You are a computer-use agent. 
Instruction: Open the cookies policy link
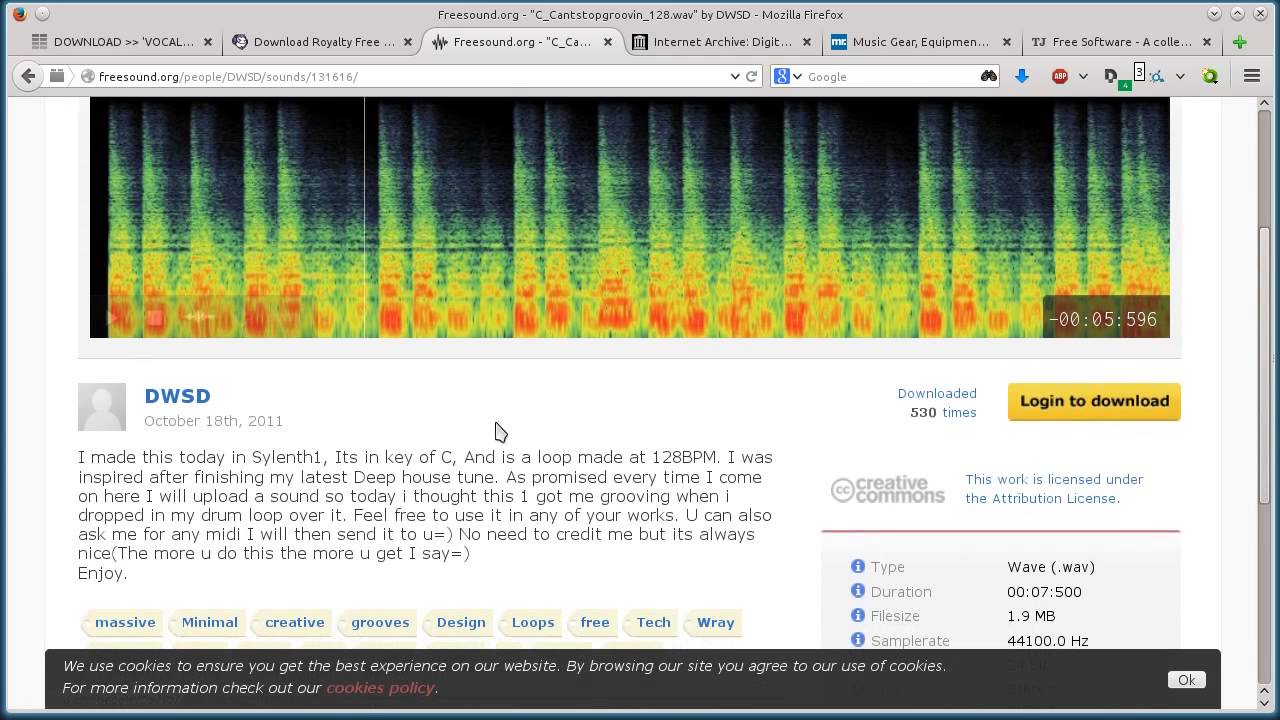click(x=380, y=688)
